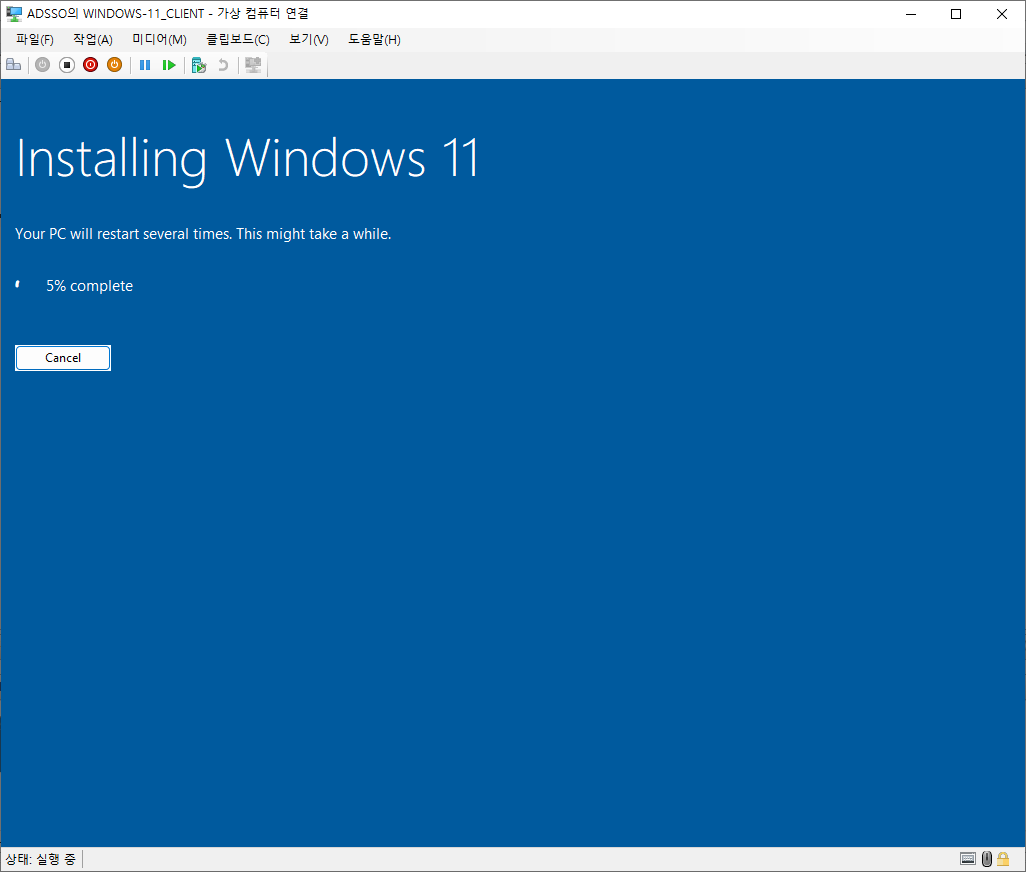Screen dimensions: 1026x872
Task: Cancel the Windows 11 installation
Action: [63, 358]
